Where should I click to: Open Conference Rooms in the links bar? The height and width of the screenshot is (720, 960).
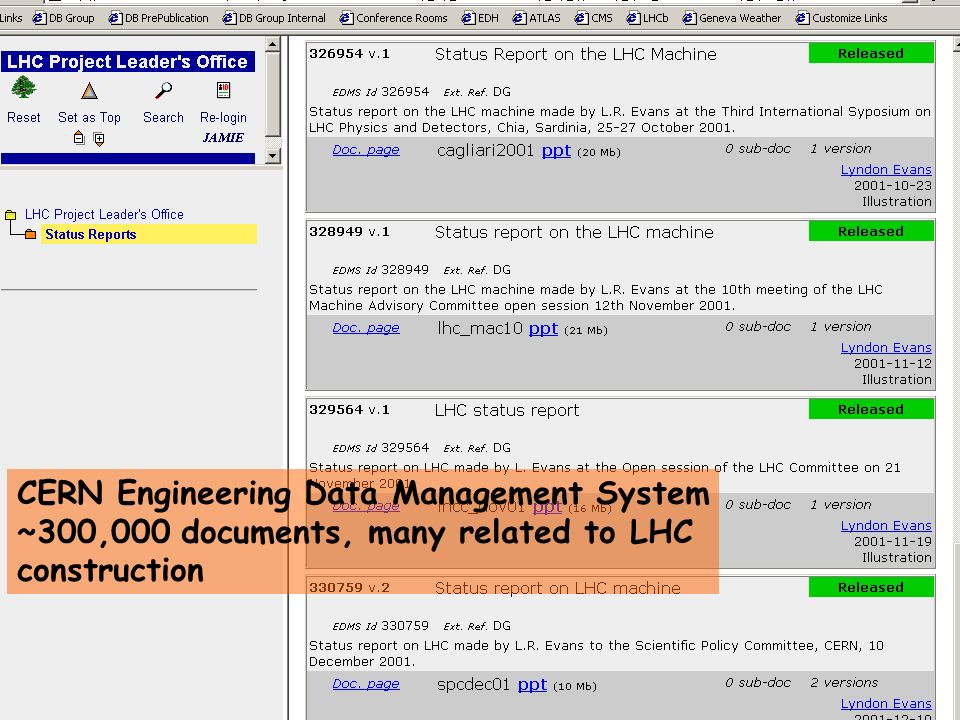402,18
